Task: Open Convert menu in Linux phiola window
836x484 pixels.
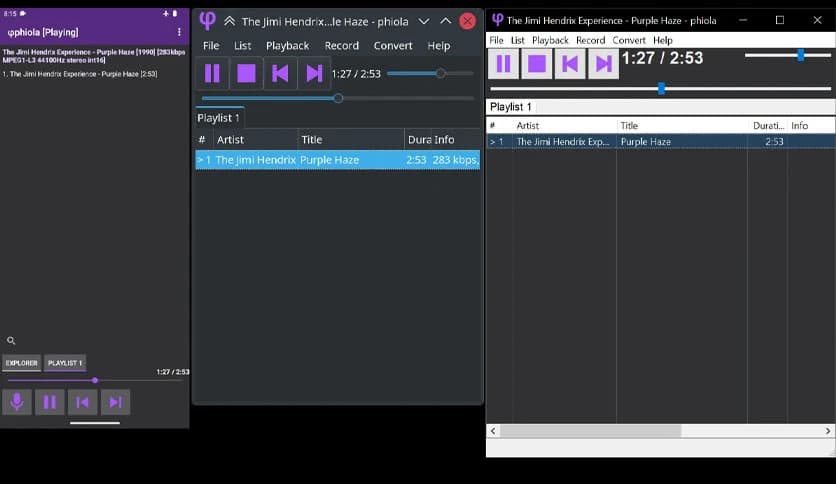Action: pyautogui.click(x=393, y=46)
